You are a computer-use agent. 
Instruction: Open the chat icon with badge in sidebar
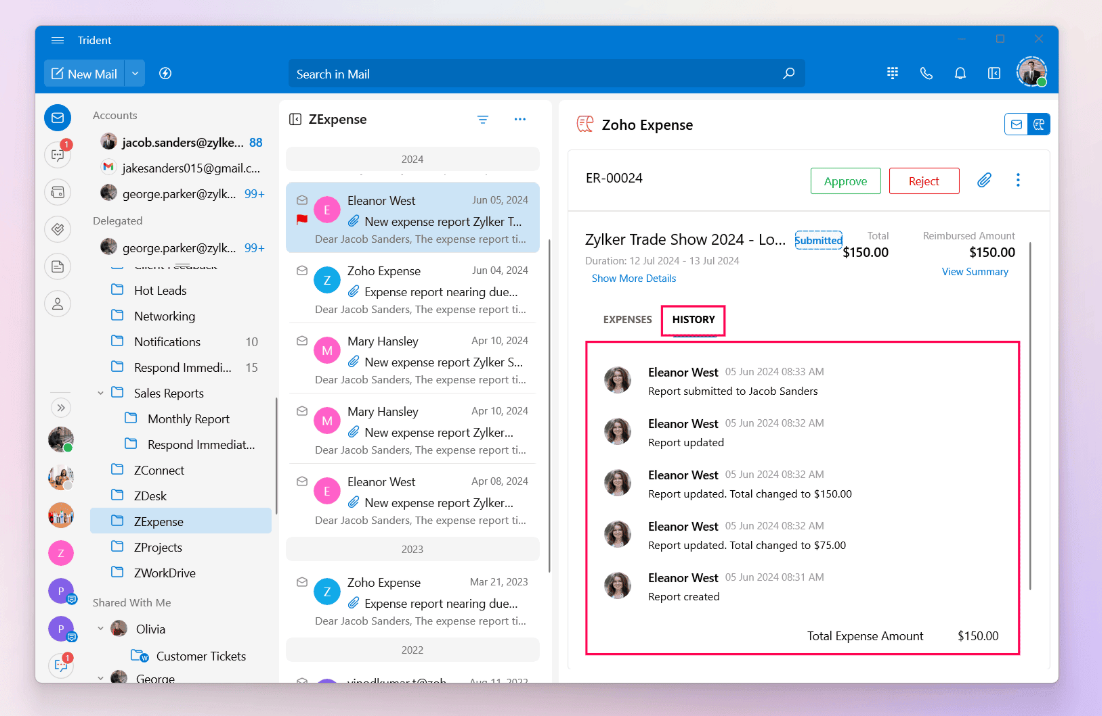(58, 154)
